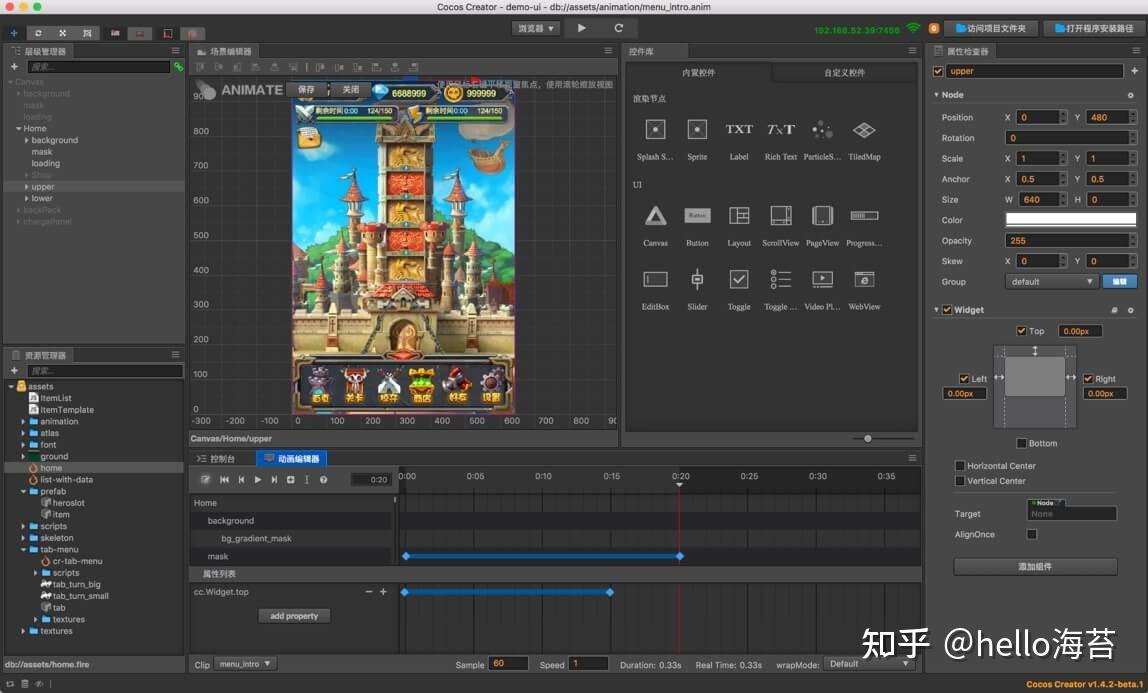Viewport: 1148px width, 693px height.
Task: Open the Group dropdown in Node properties
Action: (1050, 281)
